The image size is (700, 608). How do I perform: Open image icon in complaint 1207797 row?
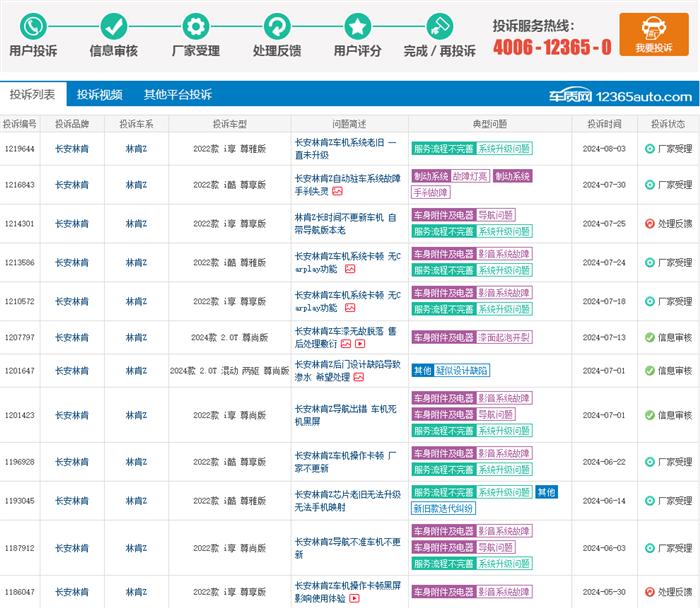click(346, 344)
